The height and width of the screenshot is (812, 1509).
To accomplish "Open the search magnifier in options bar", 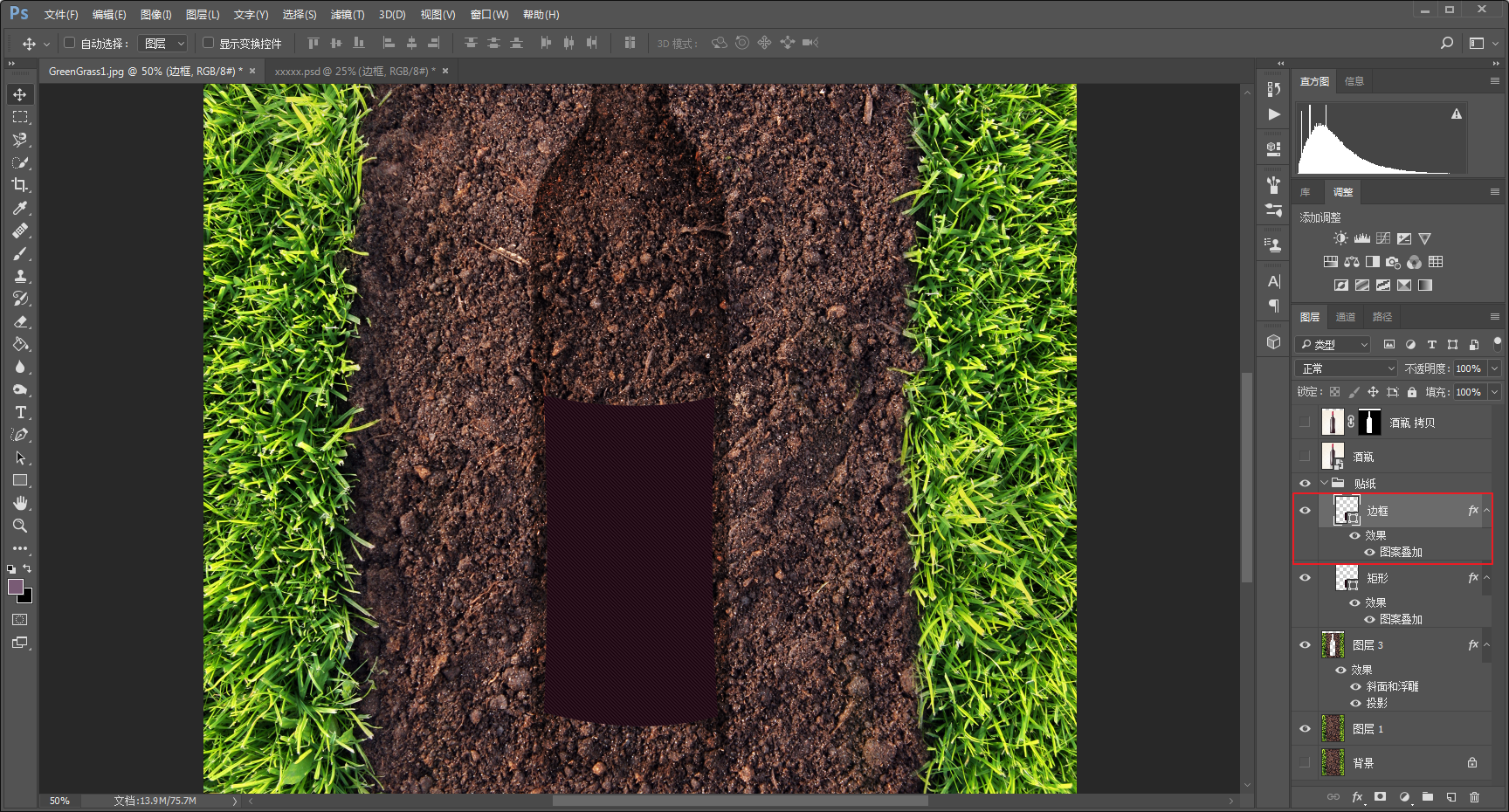I will pos(1447,43).
